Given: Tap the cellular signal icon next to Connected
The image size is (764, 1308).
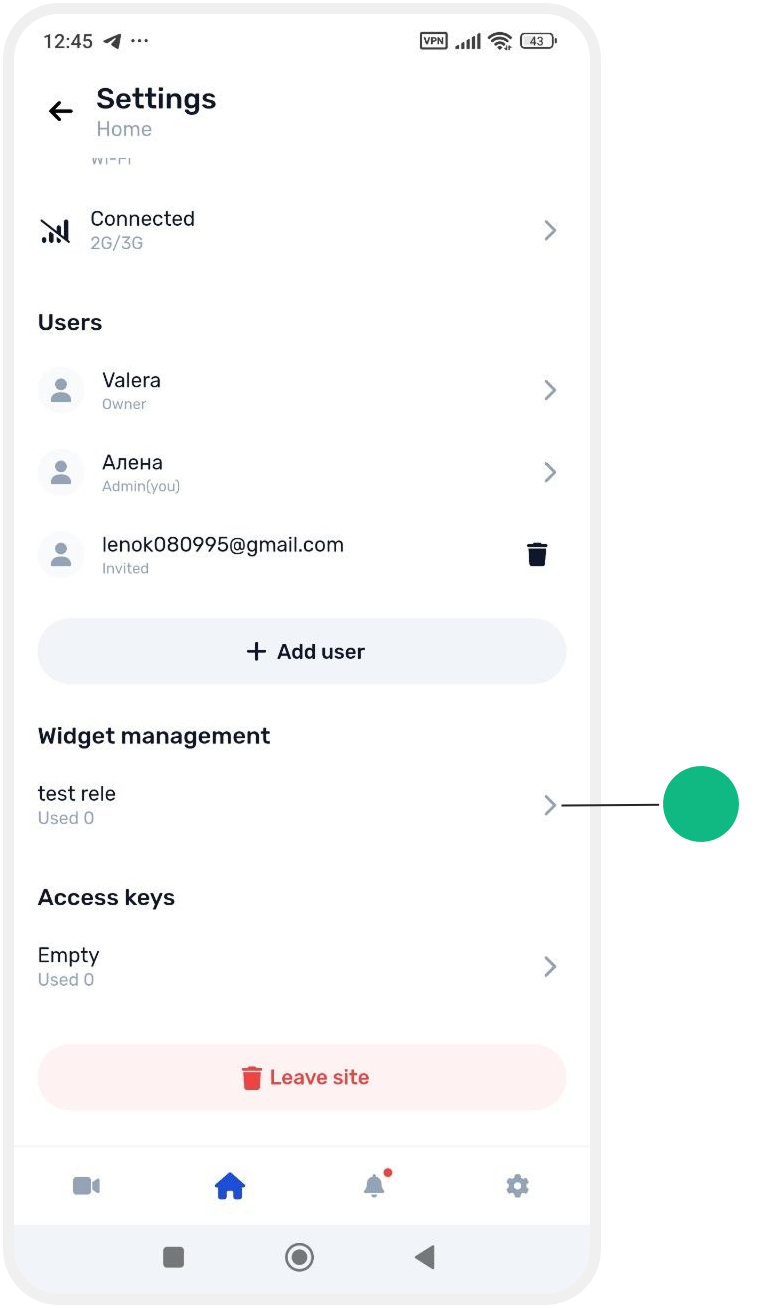Looking at the screenshot, I should coord(56,231).
